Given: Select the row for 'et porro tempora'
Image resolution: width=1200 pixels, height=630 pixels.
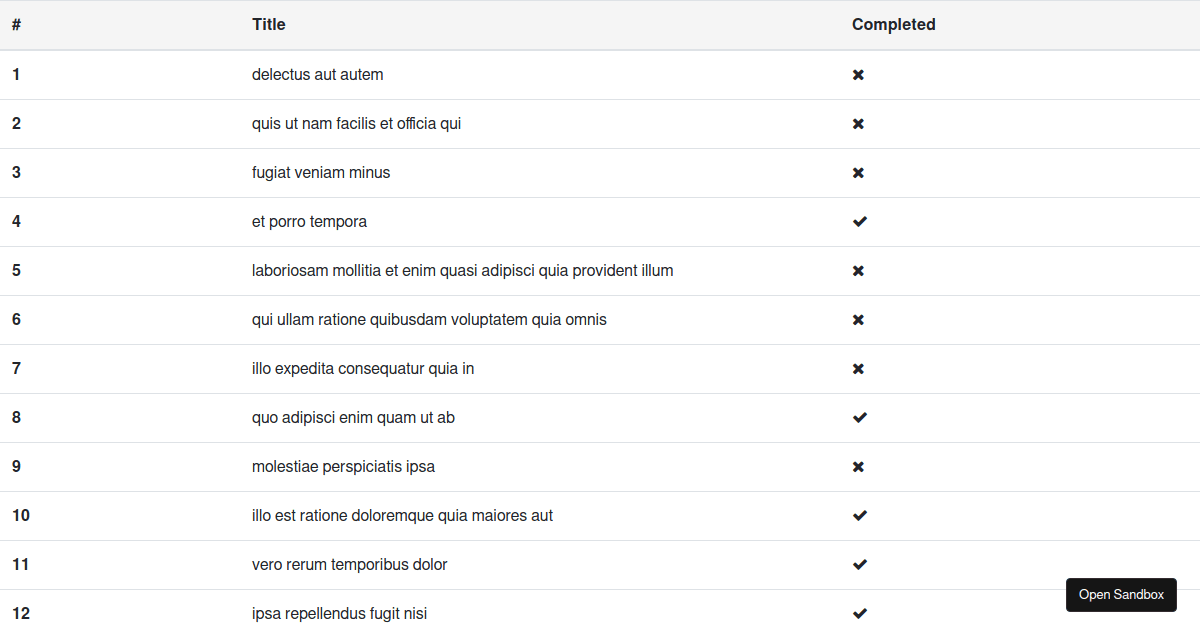Looking at the screenshot, I should [309, 221].
